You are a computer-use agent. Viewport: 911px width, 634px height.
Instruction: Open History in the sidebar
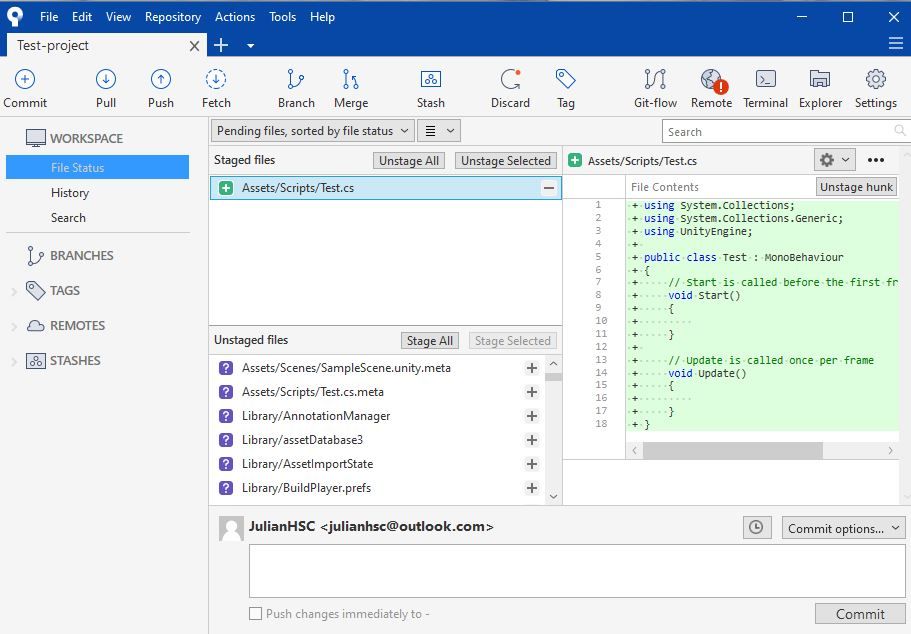[70, 193]
